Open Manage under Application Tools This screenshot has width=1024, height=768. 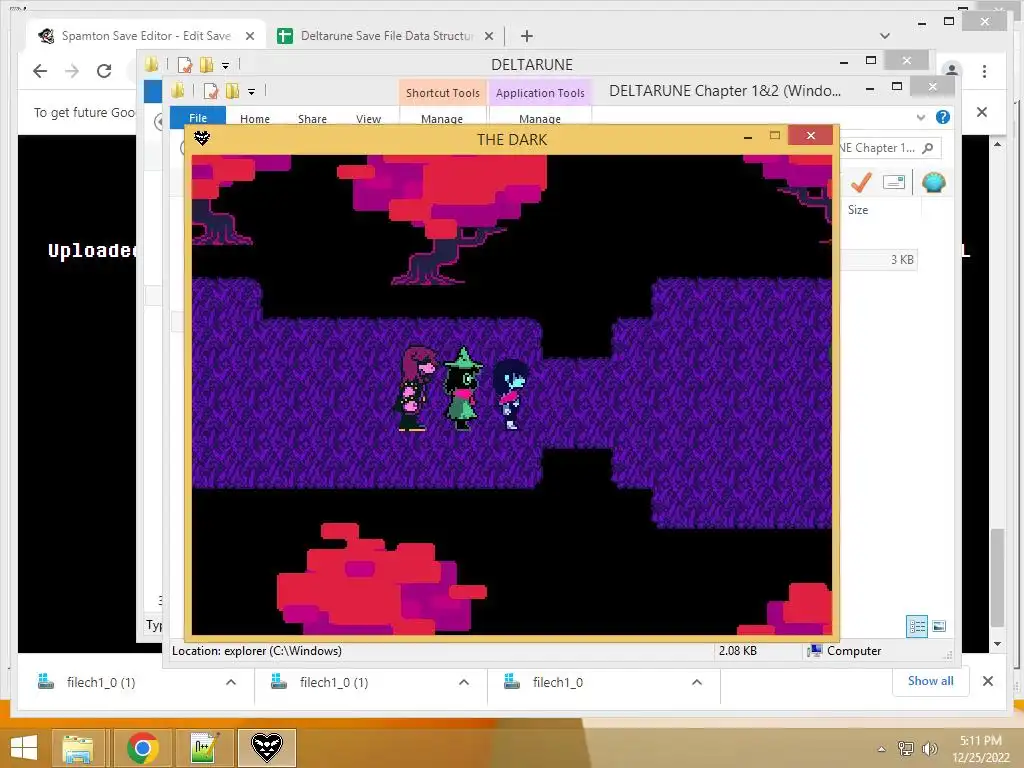[540, 119]
